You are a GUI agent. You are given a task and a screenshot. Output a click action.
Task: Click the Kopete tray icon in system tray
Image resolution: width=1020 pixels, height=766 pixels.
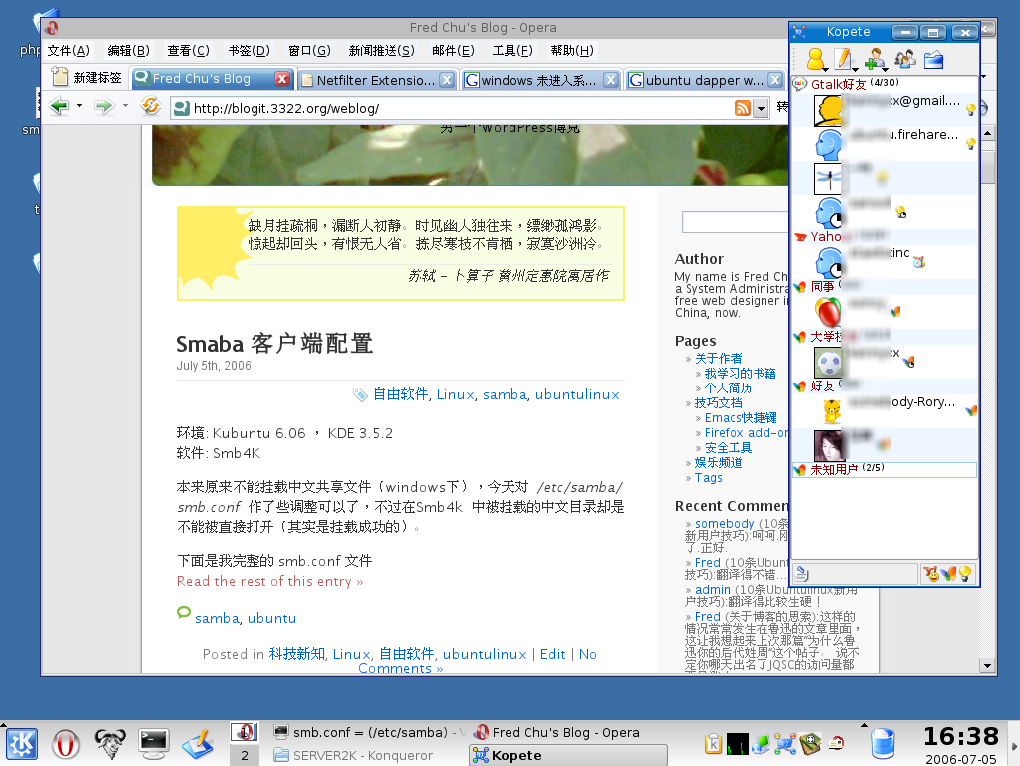pos(785,743)
